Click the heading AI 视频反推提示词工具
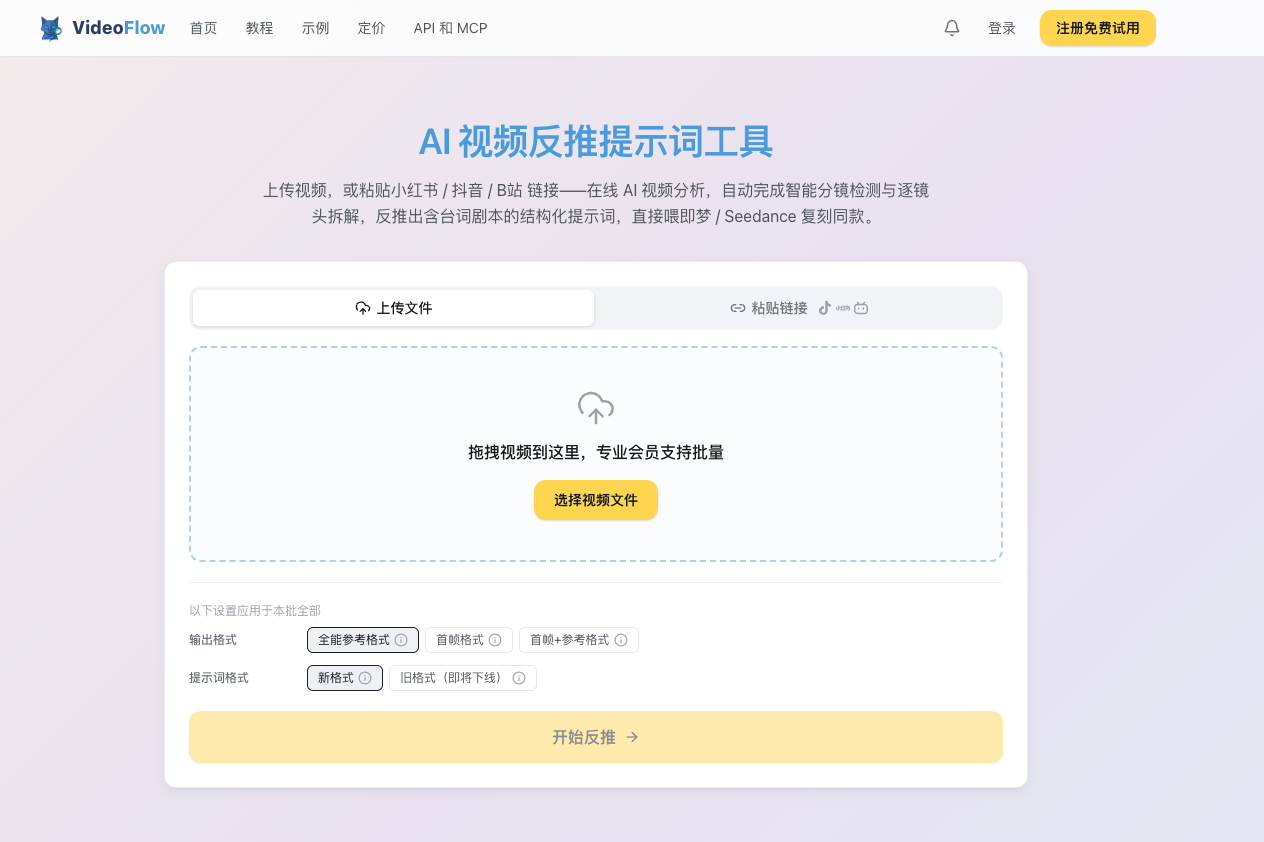The width and height of the screenshot is (1264, 842). 596,142
